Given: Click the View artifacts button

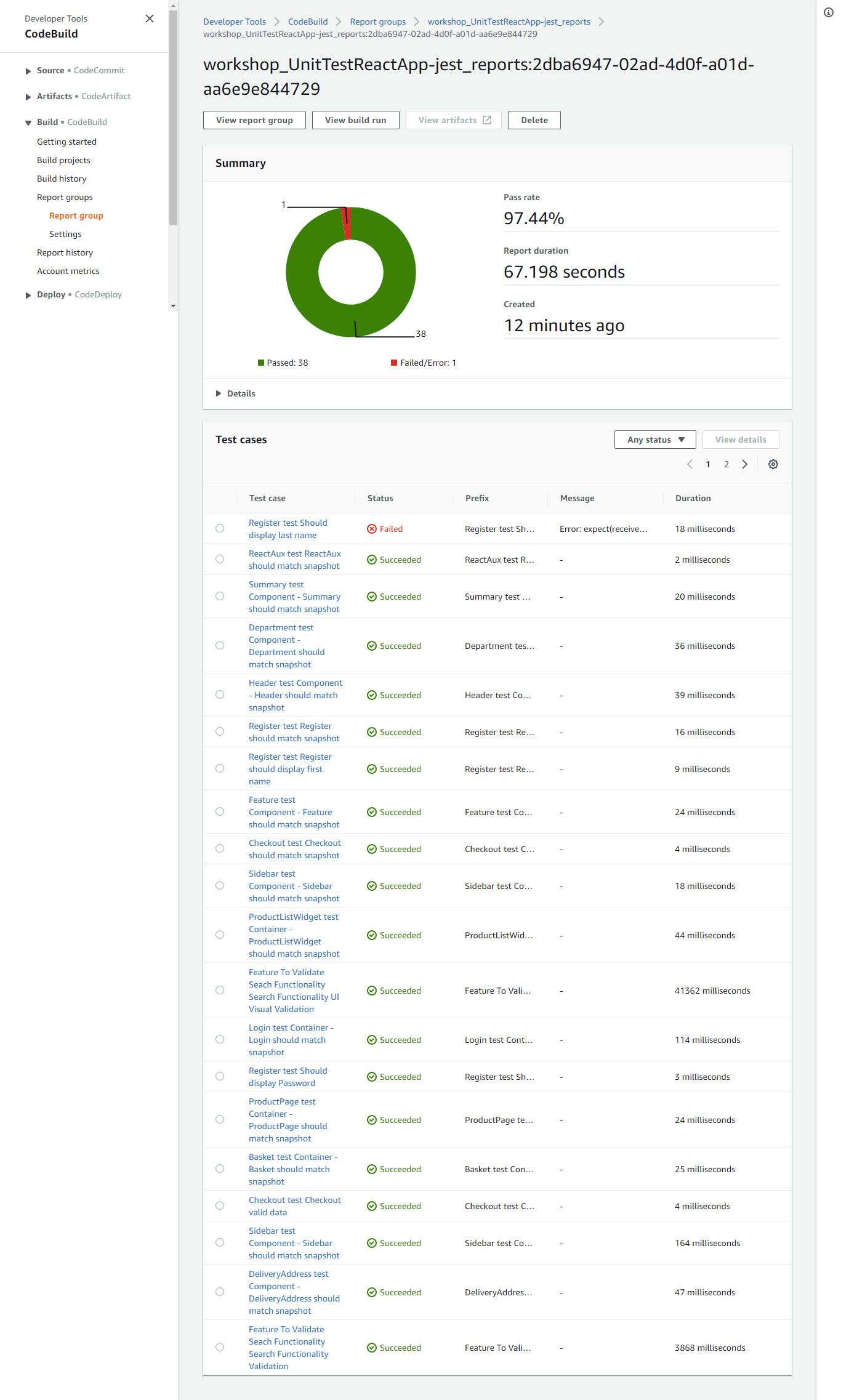Looking at the screenshot, I should [x=454, y=120].
